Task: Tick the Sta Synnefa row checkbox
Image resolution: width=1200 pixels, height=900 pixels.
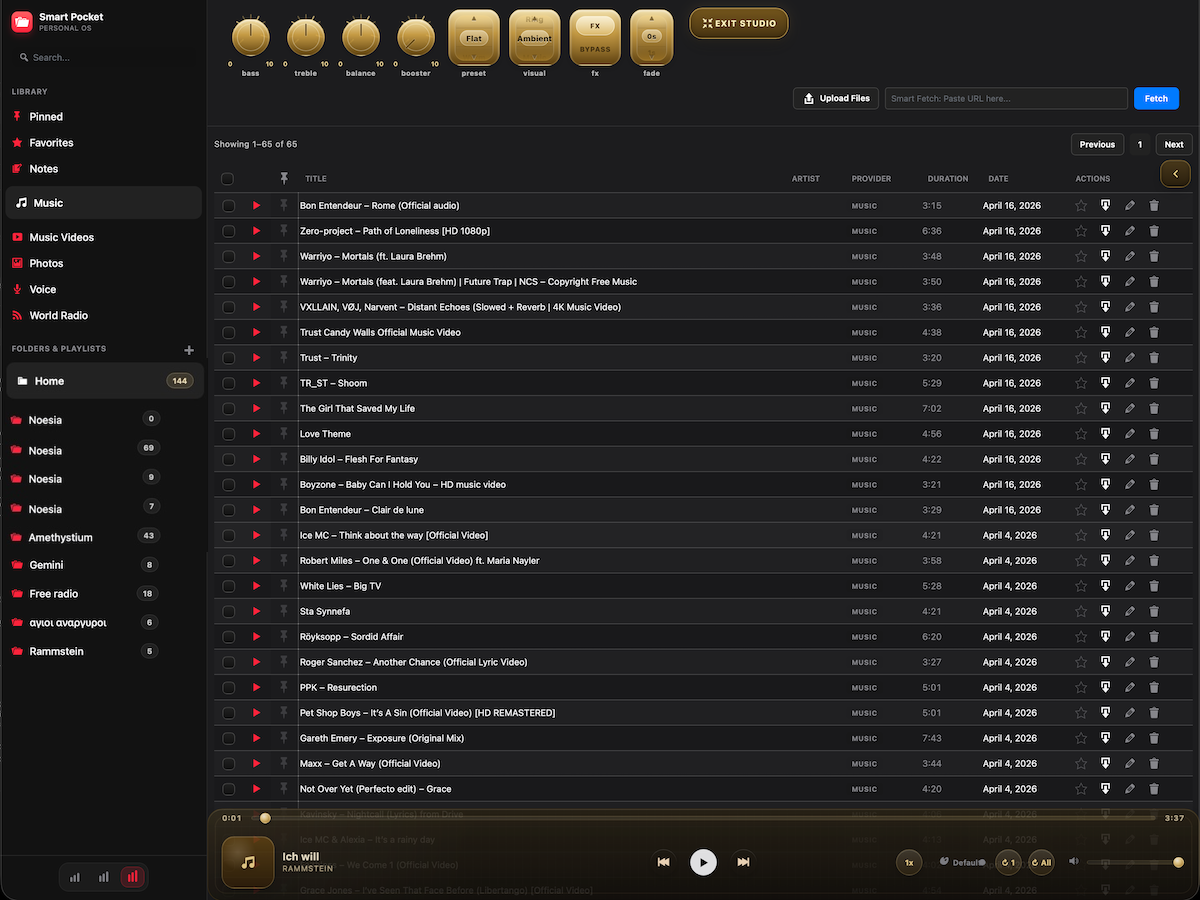Action: click(x=228, y=612)
